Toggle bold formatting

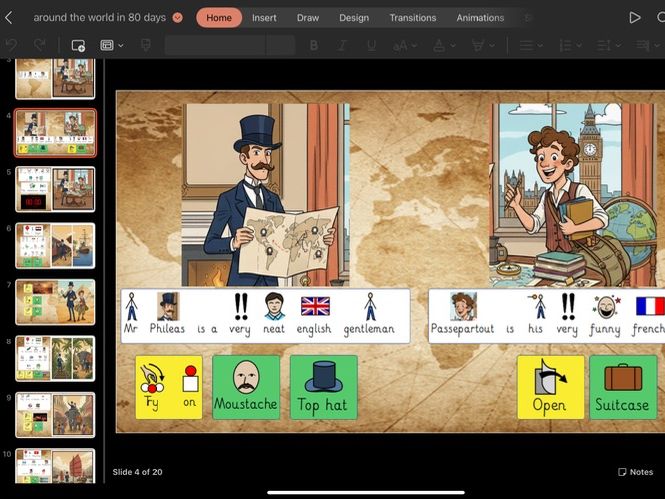pyautogui.click(x=314, y=45)
